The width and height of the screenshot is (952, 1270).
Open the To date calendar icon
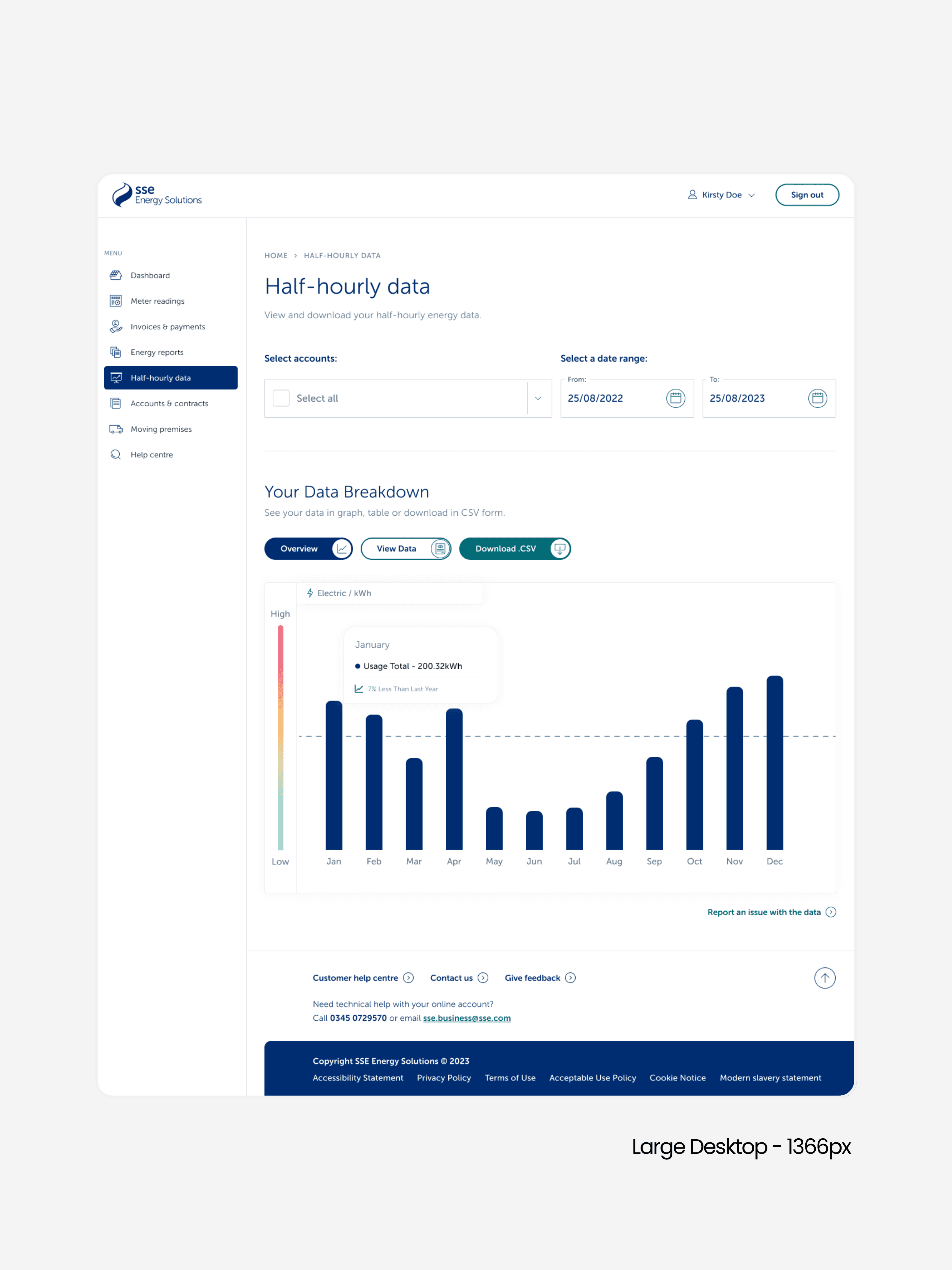[x=817, y=398]
